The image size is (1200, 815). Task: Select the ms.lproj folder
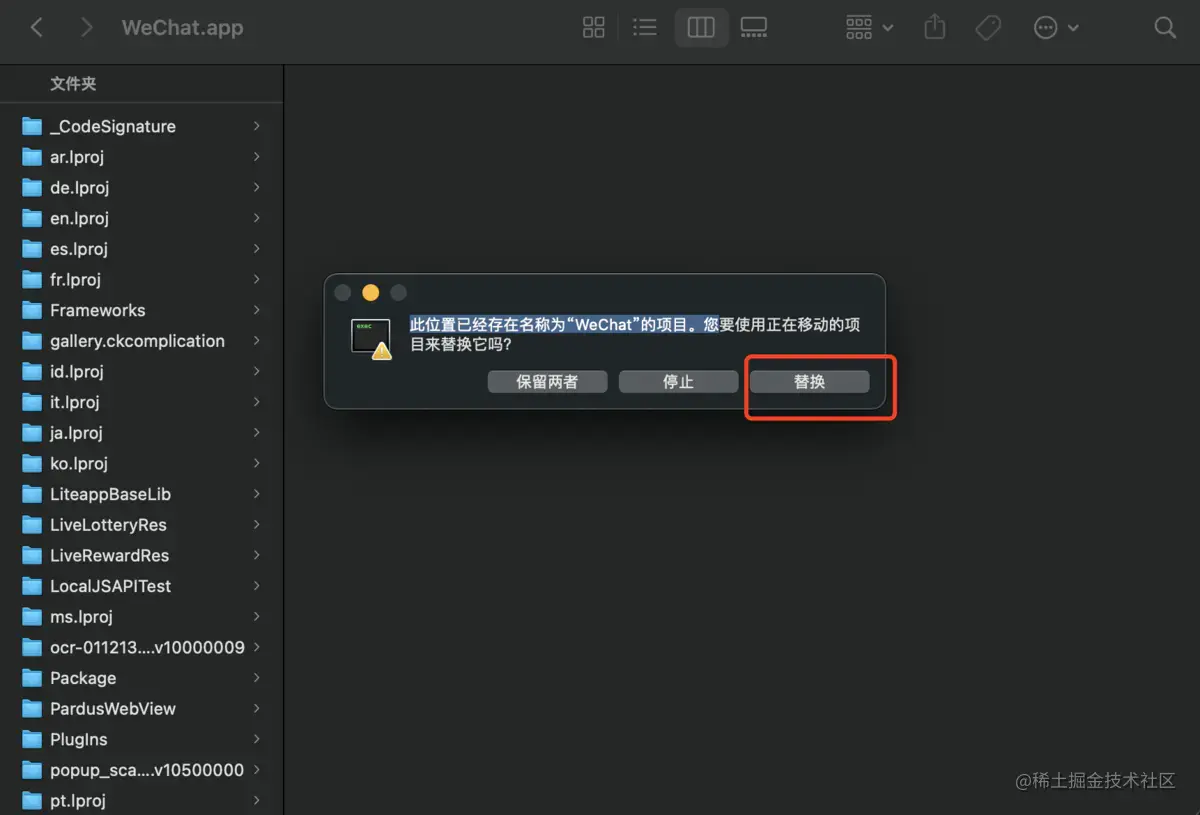[x=142, y=617]
